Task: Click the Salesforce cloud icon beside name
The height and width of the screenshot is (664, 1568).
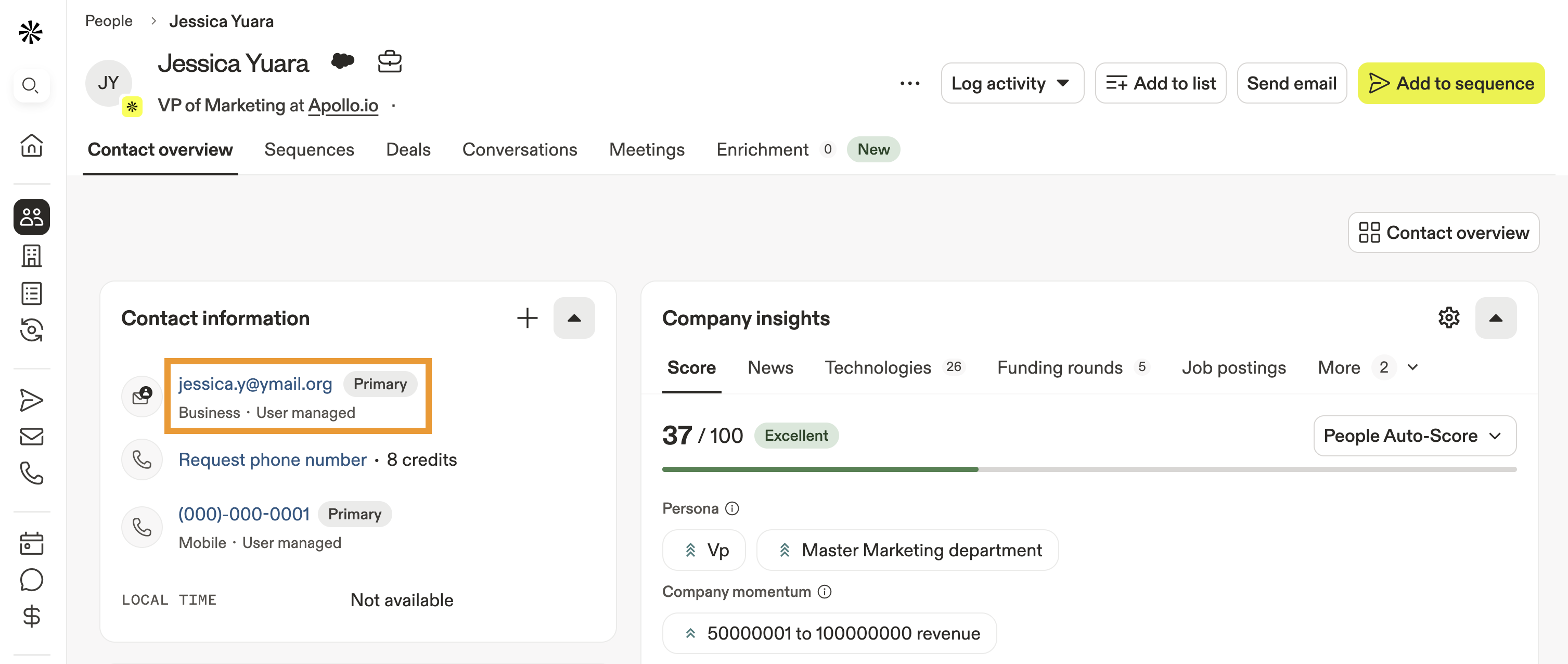Action: tap(343, 61)
